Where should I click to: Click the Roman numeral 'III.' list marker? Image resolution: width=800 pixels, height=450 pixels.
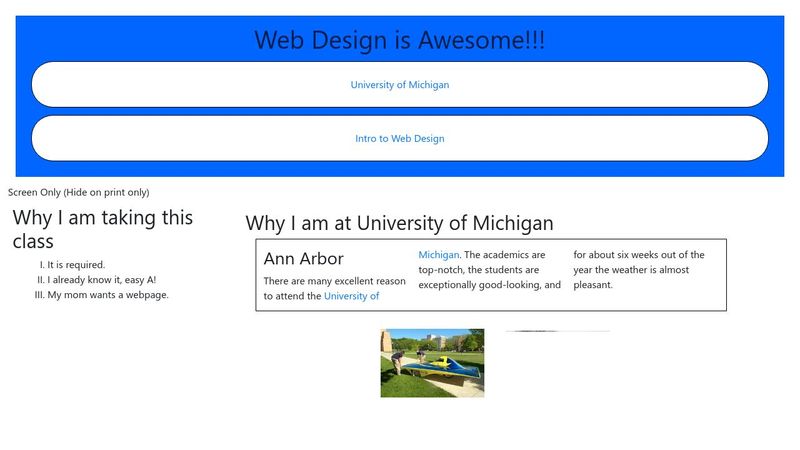click(x=39, y=295)
